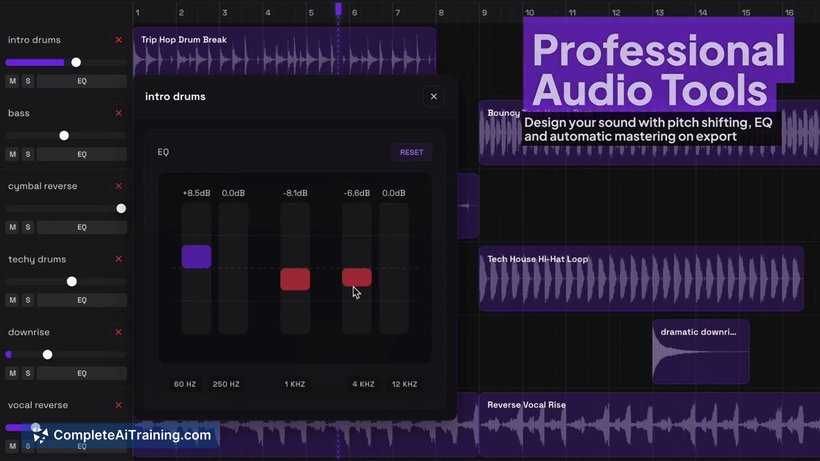820x461 pixels.
Task: Open EQ for cymbal reverse track
Action: pos(82,227)
